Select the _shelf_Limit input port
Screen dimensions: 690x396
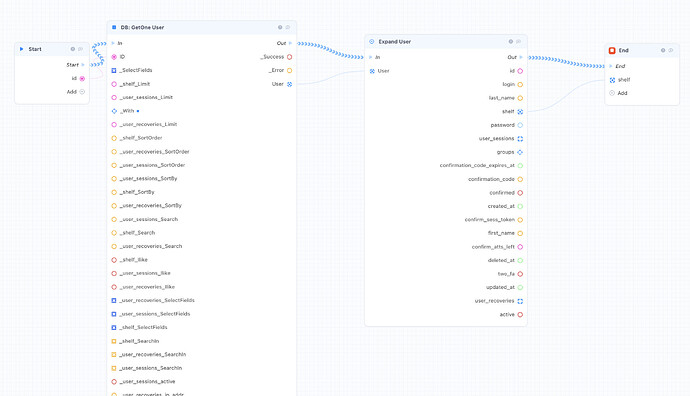(x=114, y=84)
